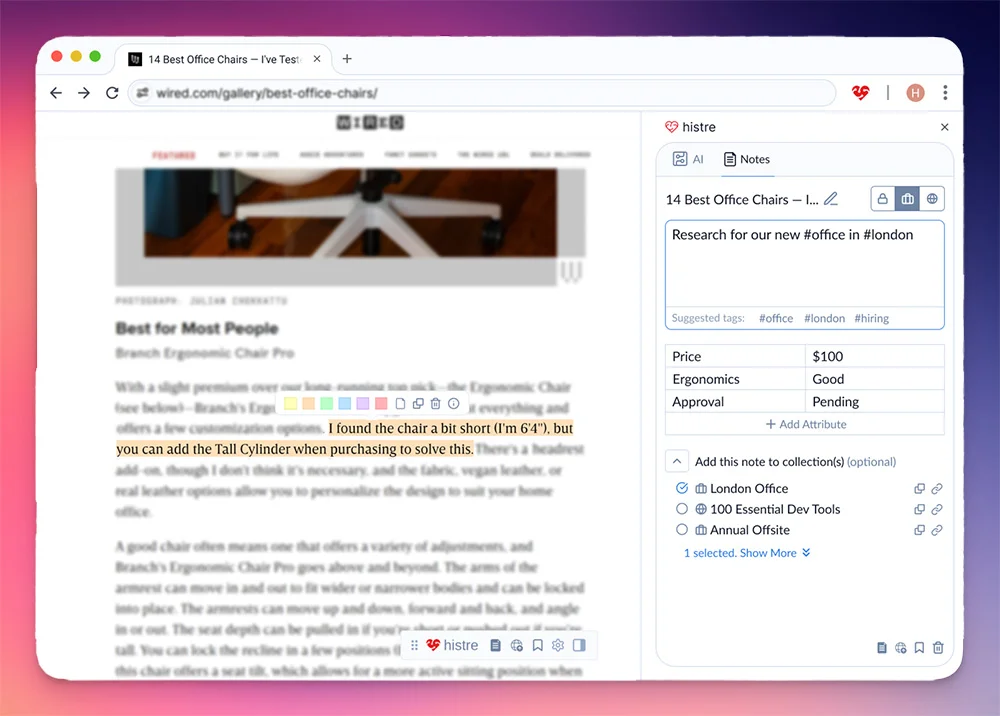Click the bookmark icon in panel footer
This screenshot has width=1000, height=716.
919,648
